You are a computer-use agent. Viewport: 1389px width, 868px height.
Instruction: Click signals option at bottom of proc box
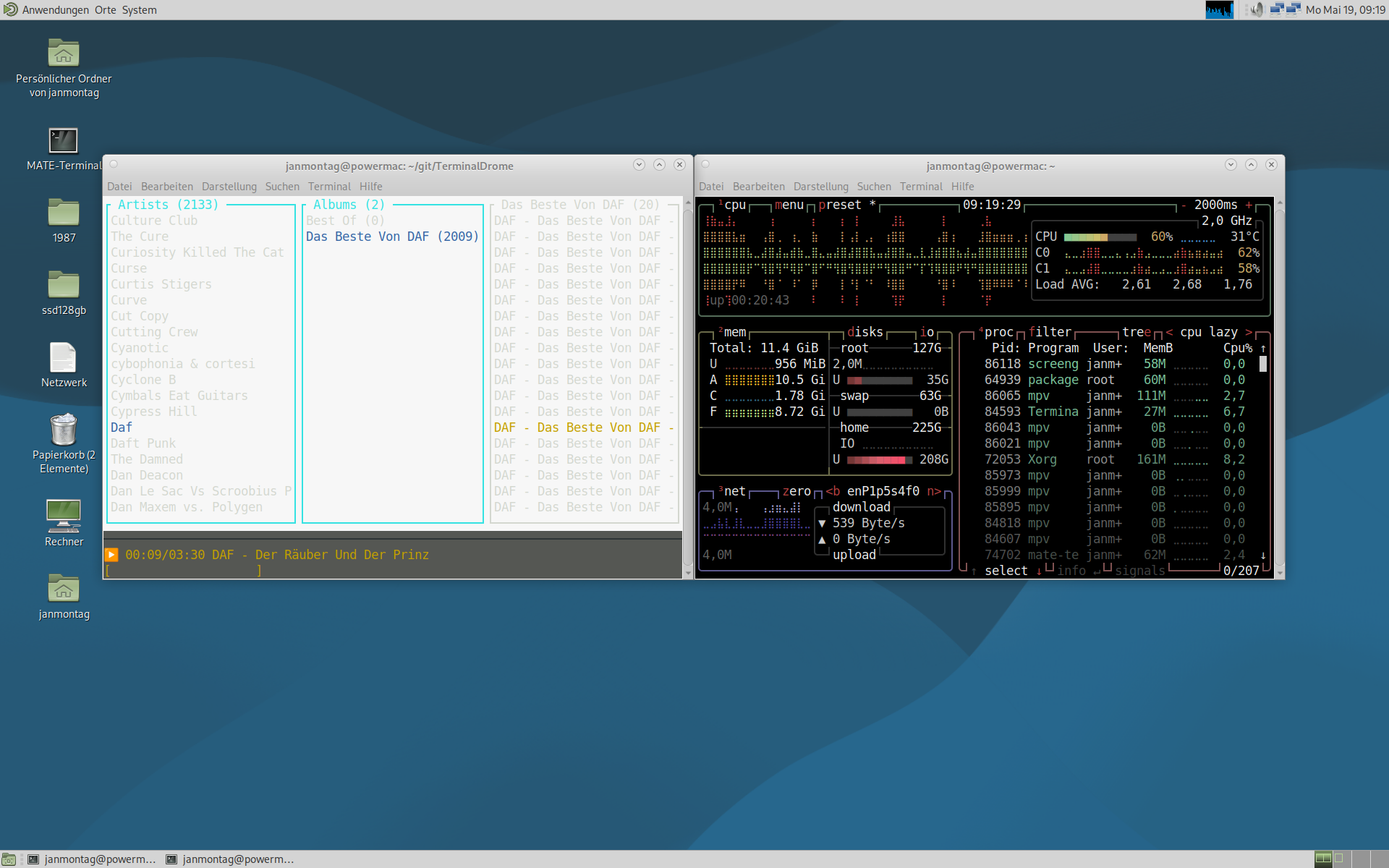click(1140, 571)
